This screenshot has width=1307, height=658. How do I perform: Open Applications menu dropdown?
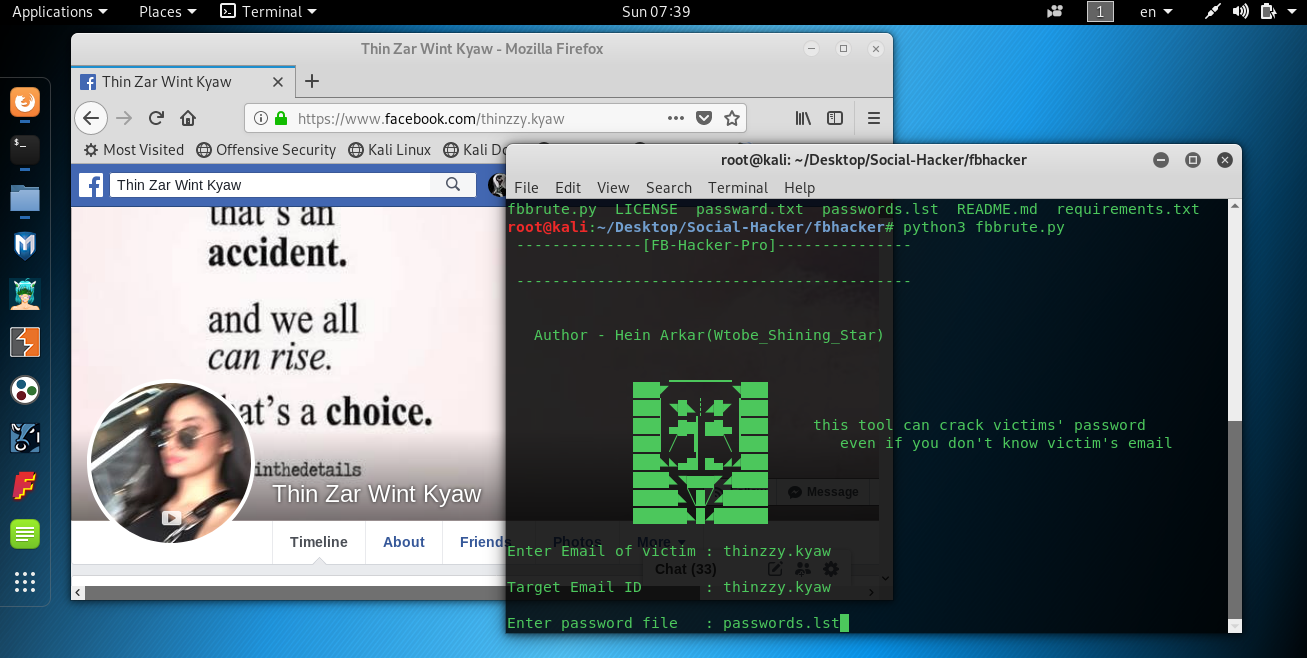[x=59, y=12]
